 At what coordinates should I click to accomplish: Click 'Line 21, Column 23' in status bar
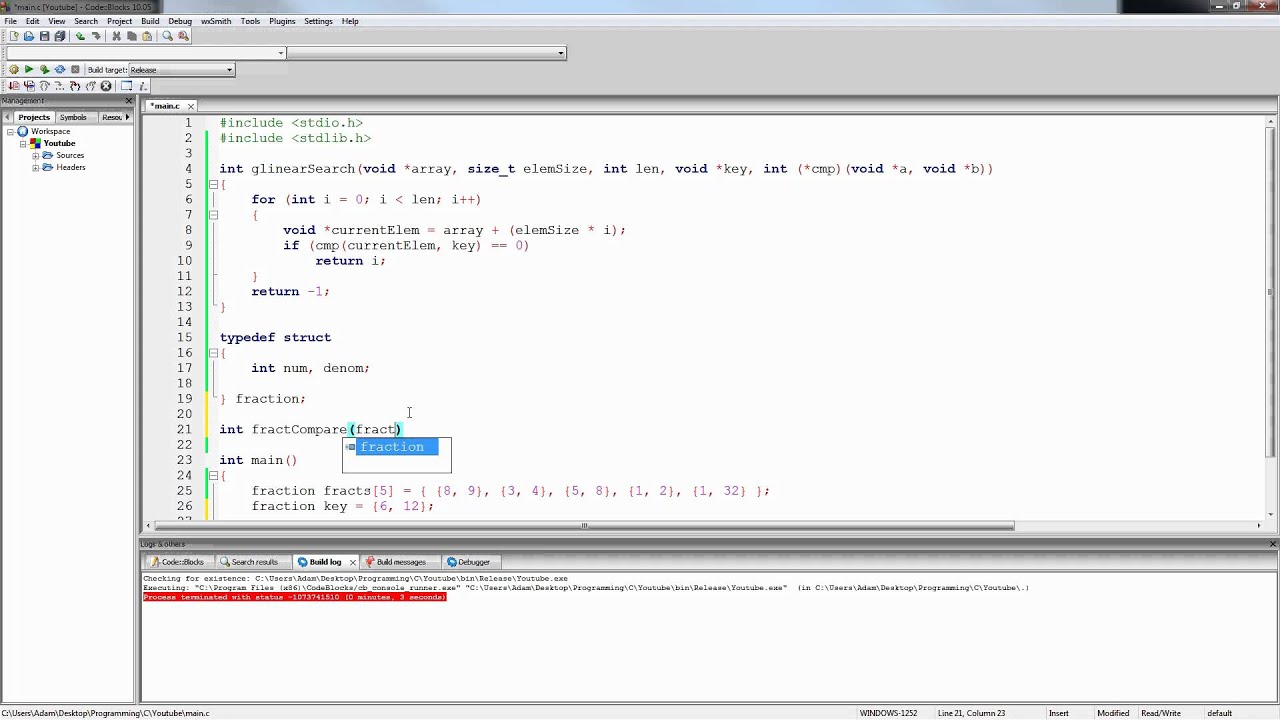(x=971, y=713)
